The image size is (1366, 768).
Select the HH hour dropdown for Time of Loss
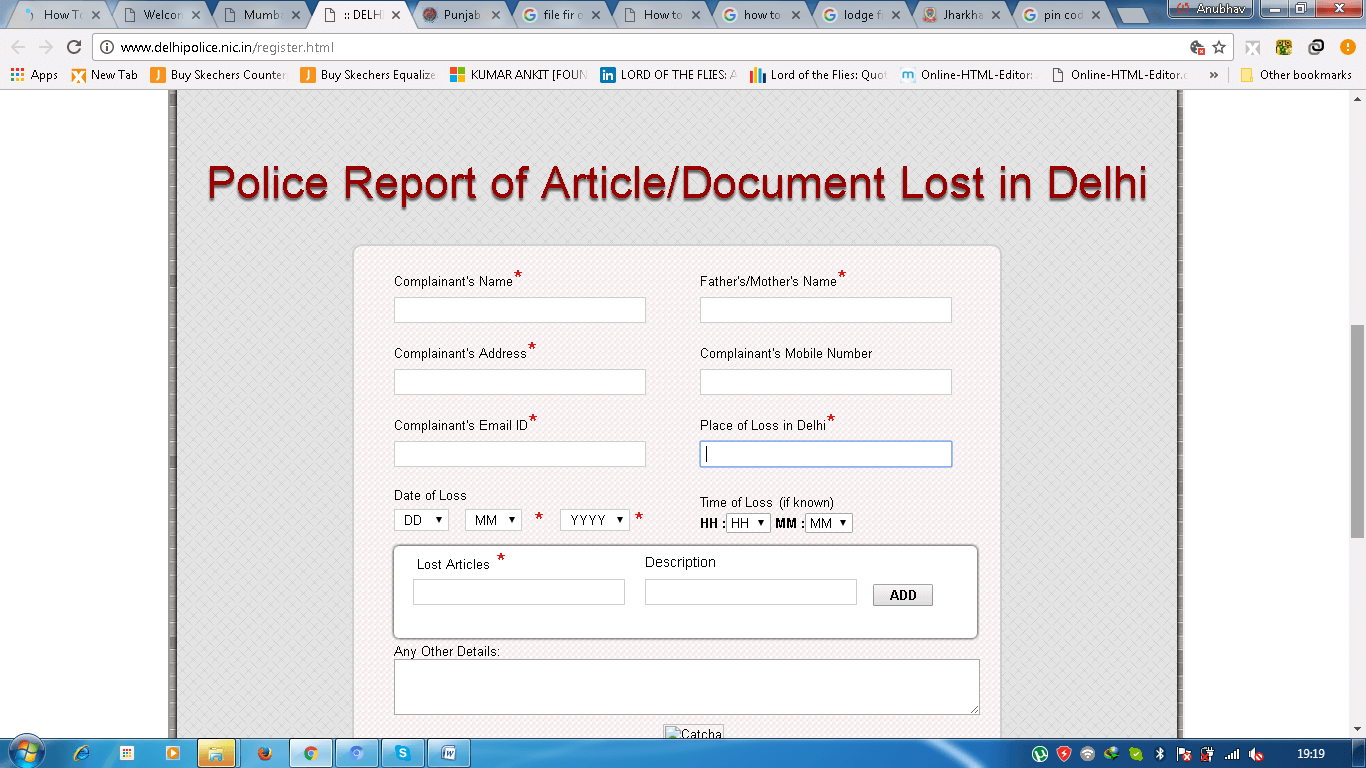pyautogui.click(x=748, y=523)
